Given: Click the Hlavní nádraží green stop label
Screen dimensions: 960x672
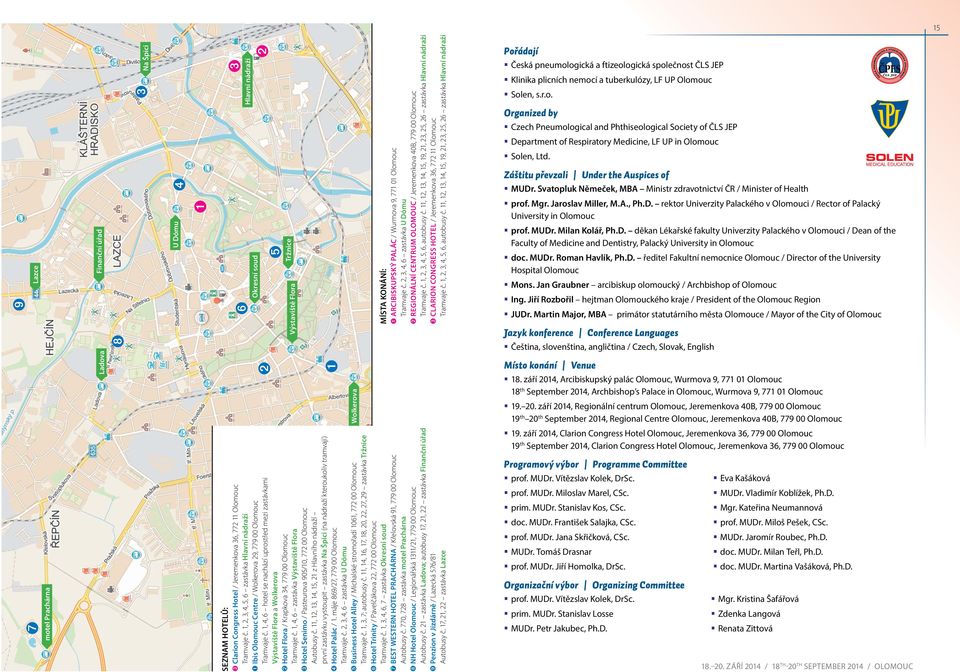Looking at the screenshot, I should pos(248,81).
